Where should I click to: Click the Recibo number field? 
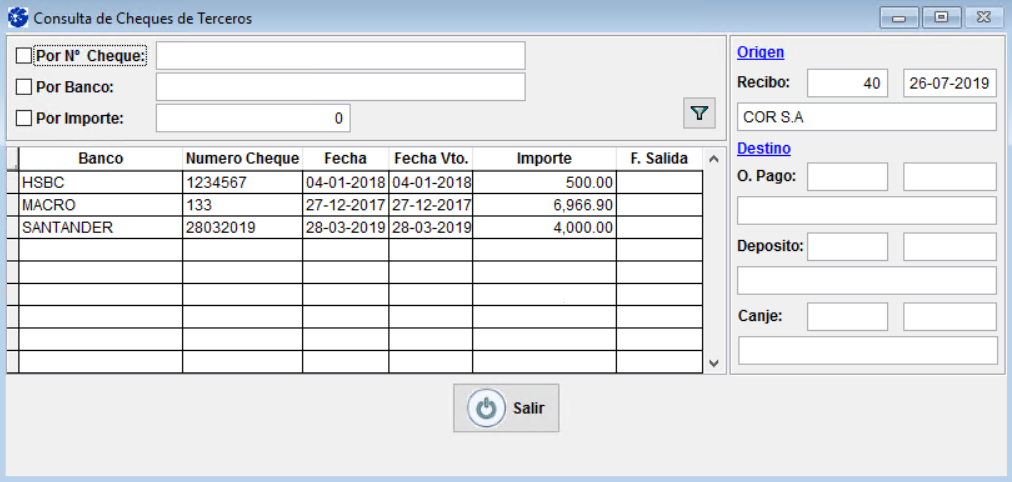click(846, 83)
